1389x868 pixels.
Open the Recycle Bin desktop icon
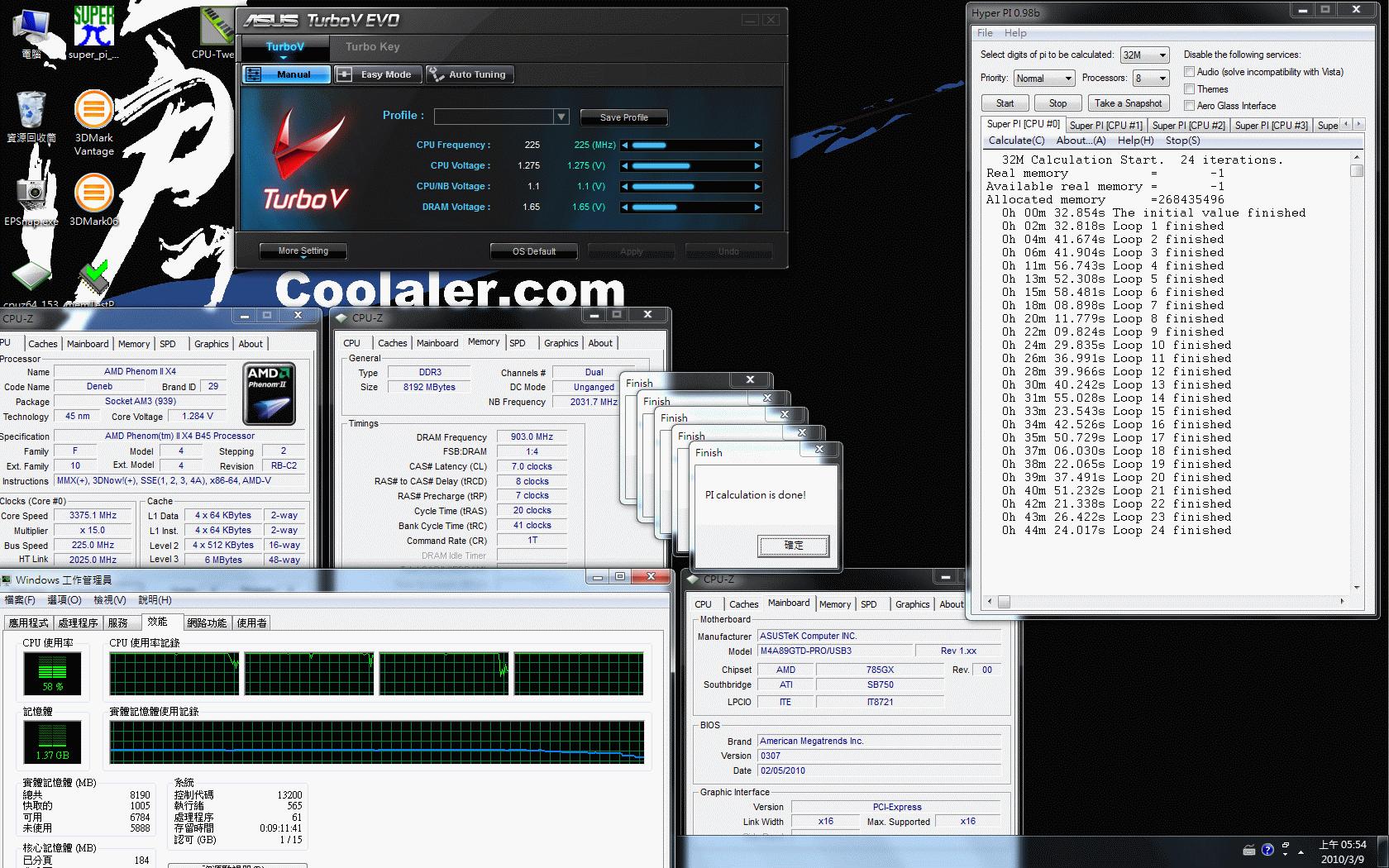pyautogui.click(x=31, y=116)
